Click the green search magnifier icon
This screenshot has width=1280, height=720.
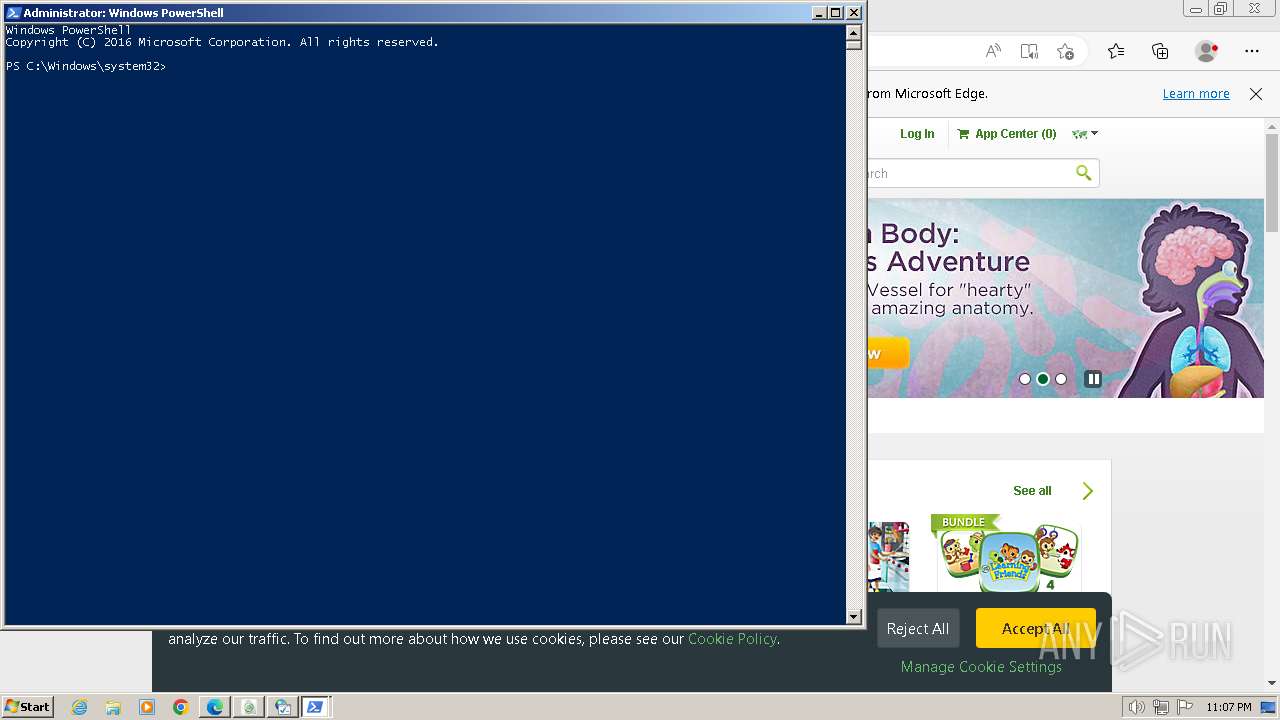1083,173
